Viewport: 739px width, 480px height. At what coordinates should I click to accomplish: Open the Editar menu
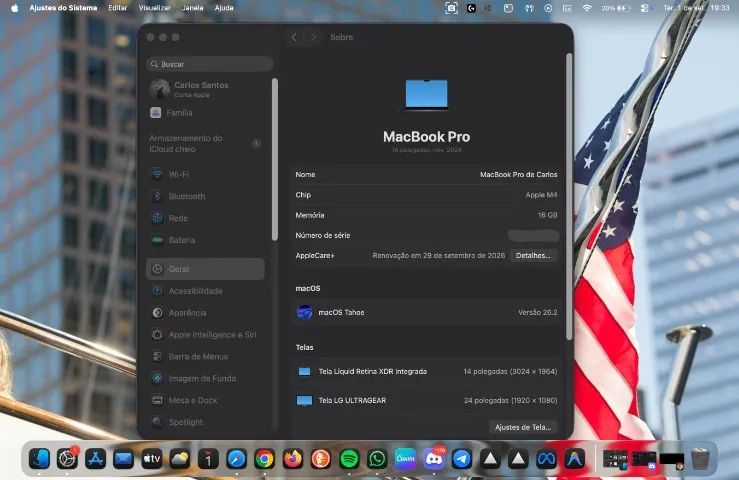coord(117,8)
